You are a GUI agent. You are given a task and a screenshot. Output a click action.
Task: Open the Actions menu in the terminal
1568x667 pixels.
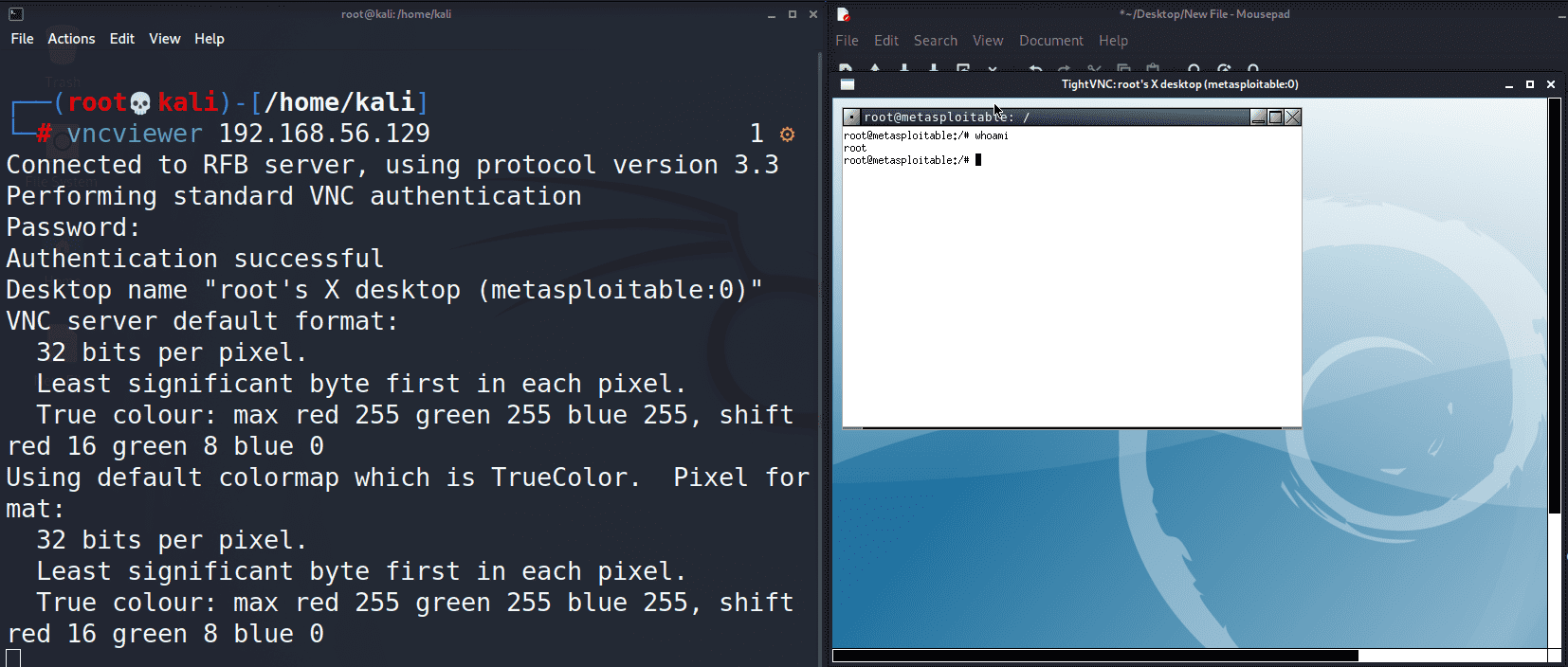click(x=71, y=39)
